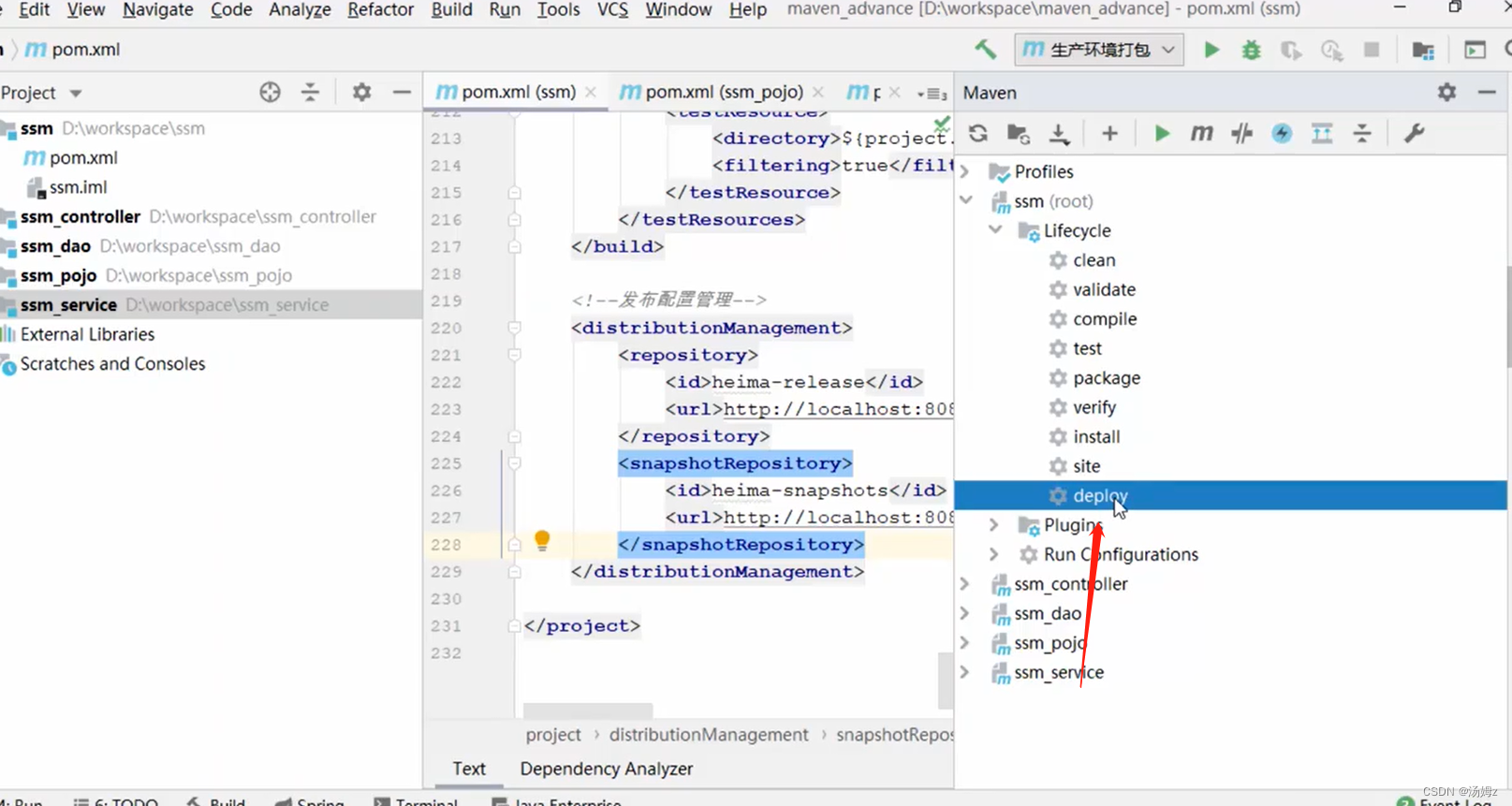This screenshot has width=1512, height=806.
Task: Hide the Project tool window
Action: [x=402, y=92]
